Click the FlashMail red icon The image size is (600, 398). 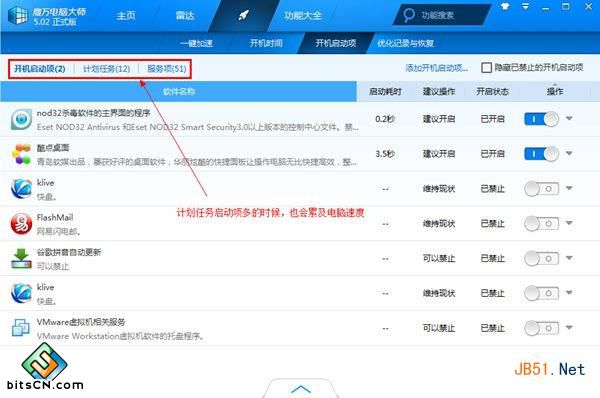tap(21, 224)
